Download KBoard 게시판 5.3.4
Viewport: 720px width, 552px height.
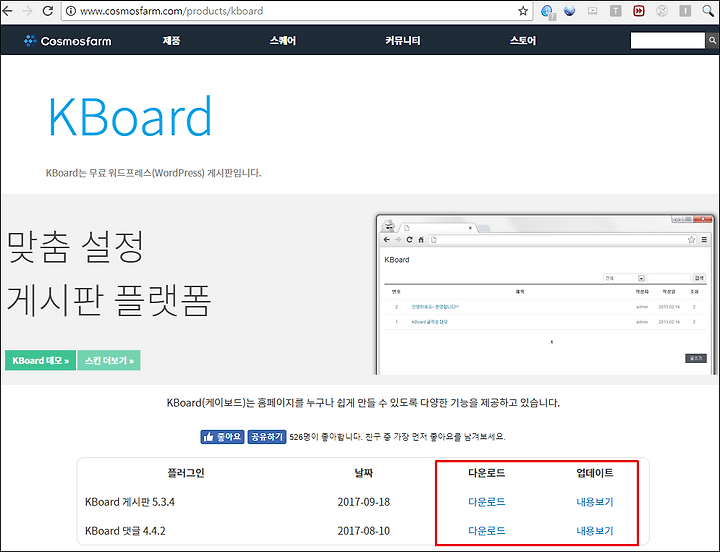coord(487,502)
